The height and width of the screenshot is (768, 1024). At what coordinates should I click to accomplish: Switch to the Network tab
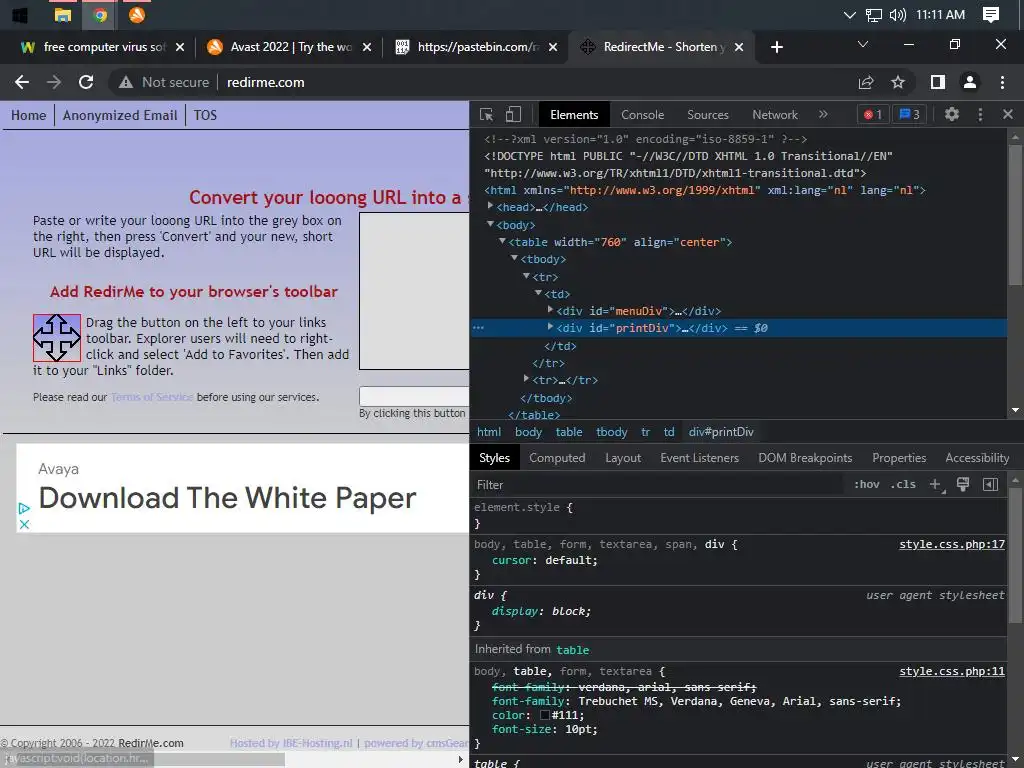[x=775, y=115]
